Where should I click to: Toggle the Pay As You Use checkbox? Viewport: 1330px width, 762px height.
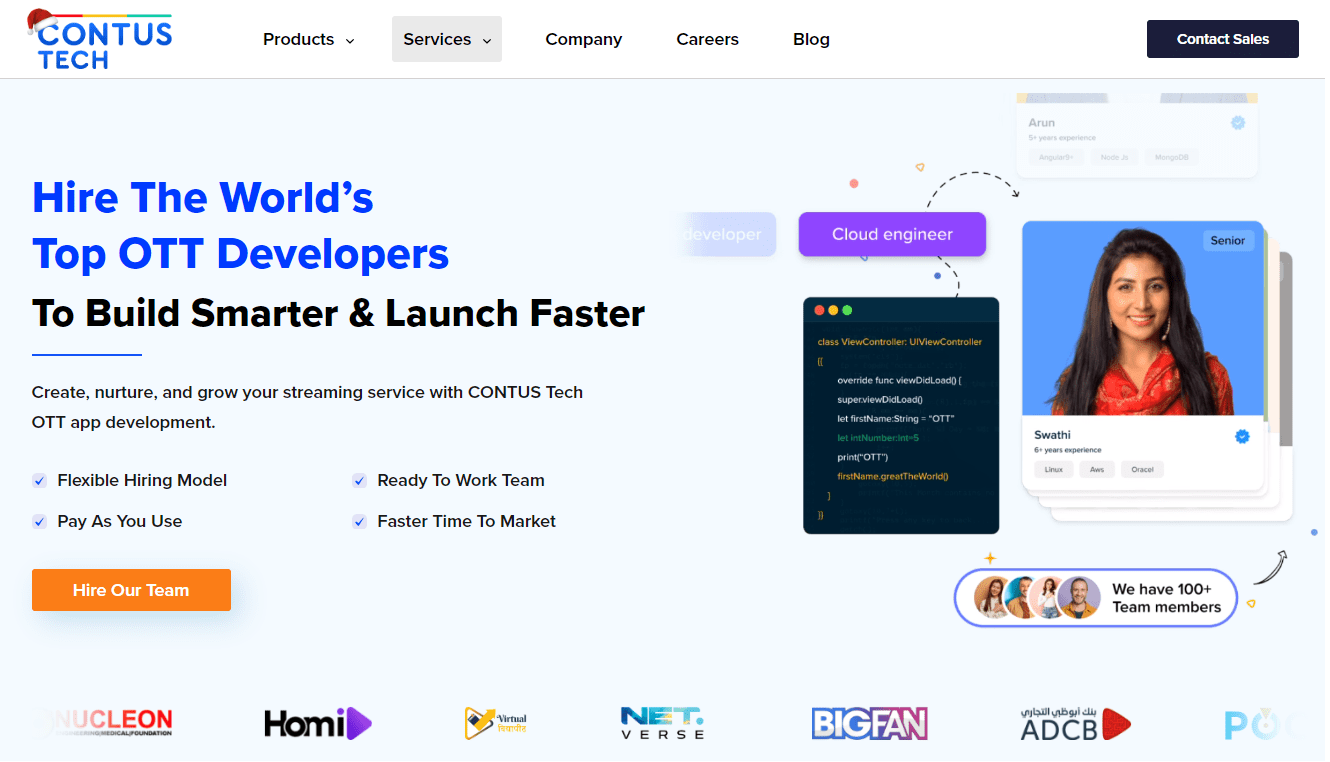click(39, 521)
